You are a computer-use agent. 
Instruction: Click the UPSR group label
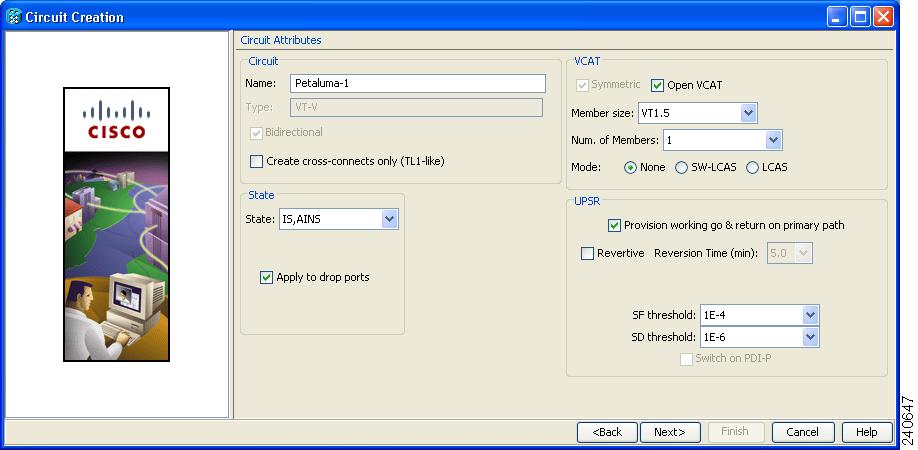point(587,202)
